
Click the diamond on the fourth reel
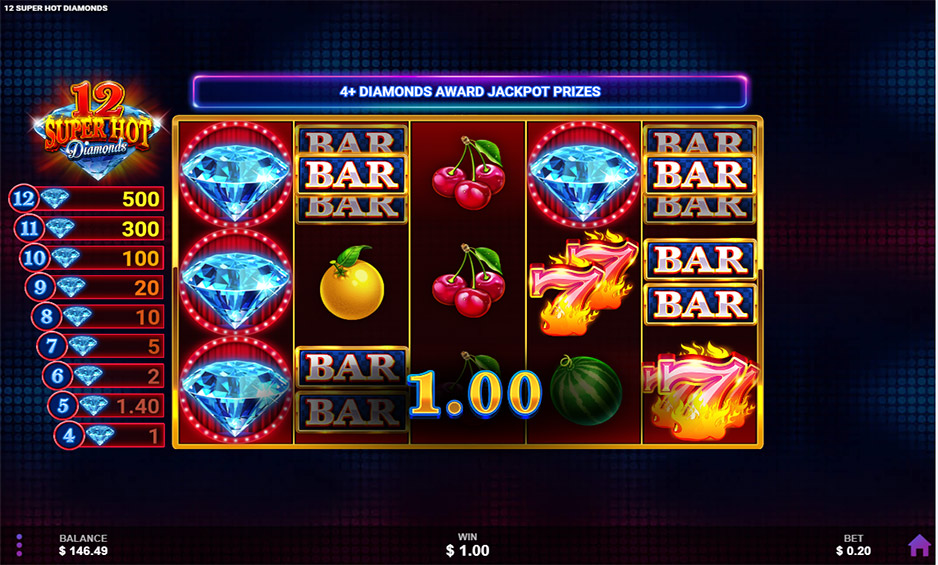tap(584, 174)
